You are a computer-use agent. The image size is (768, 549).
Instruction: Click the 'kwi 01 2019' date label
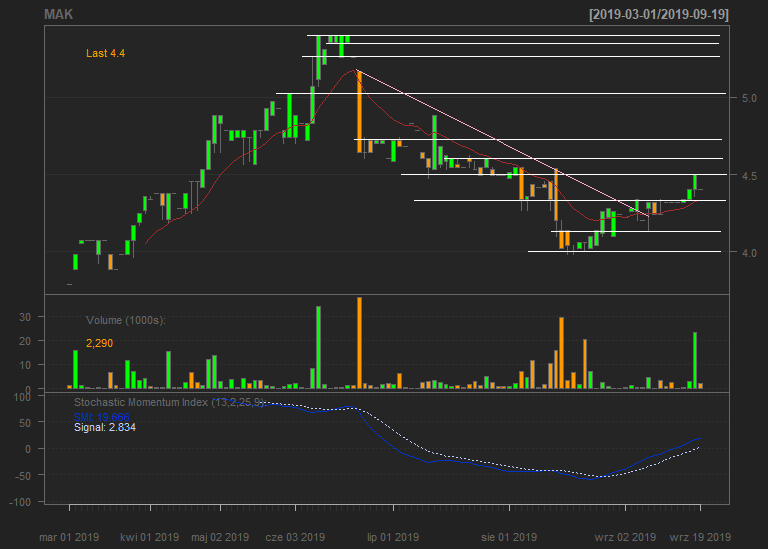[x=149, y=537]
